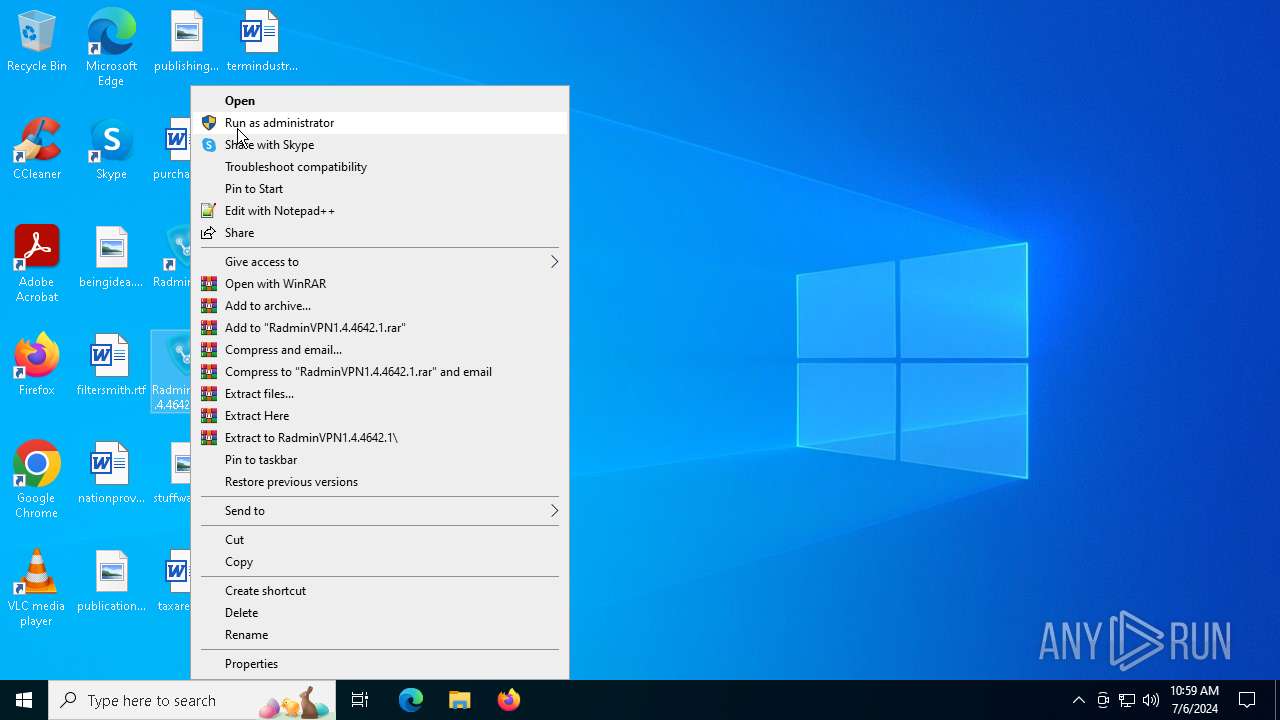Launch Microsoft Edge from the desktop shortcut
Screen dimensions: 1280x720
(x=111, y=47)
